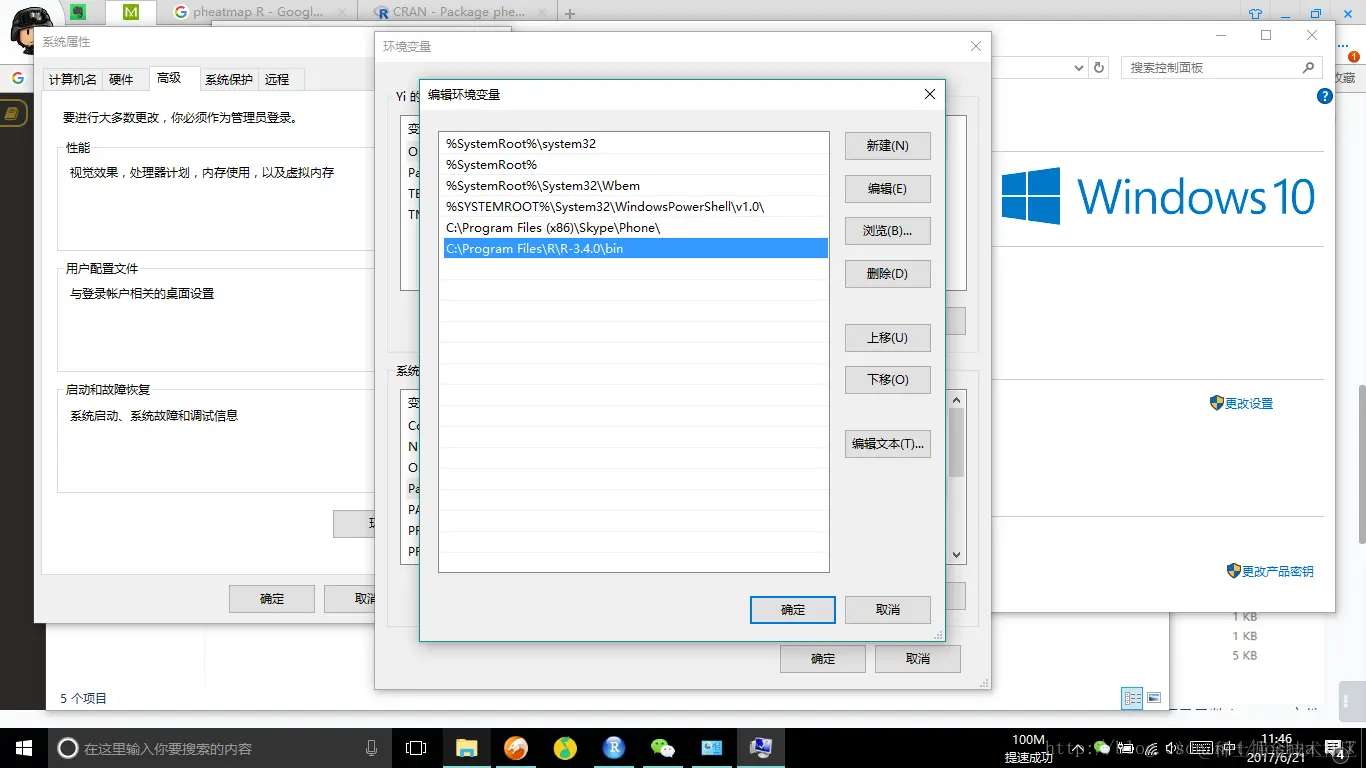The width and height of the screenshot is (1366, 768).
Task: Open the orange browser taskbar icon
Action: coord(516,748)
